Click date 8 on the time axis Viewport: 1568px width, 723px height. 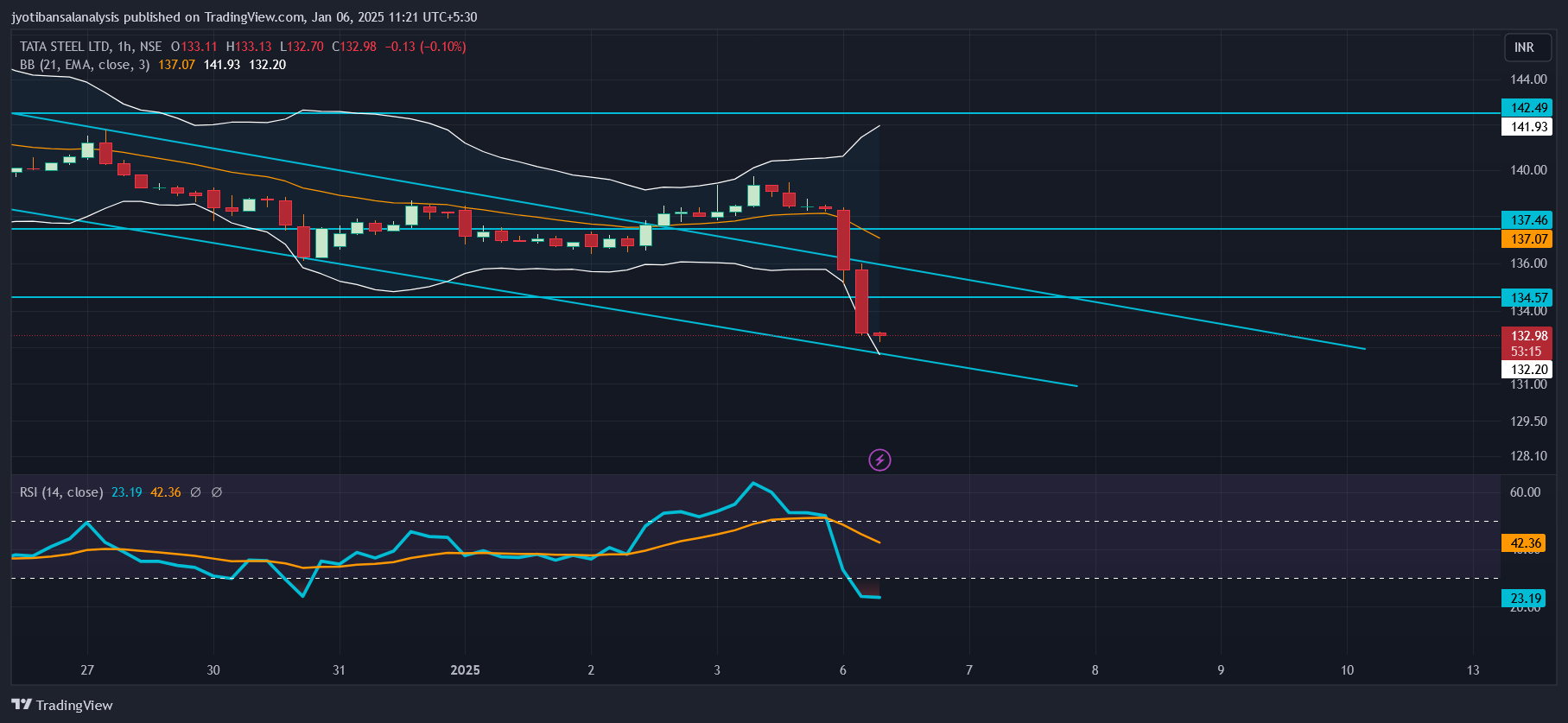(x=1095, y=670)
